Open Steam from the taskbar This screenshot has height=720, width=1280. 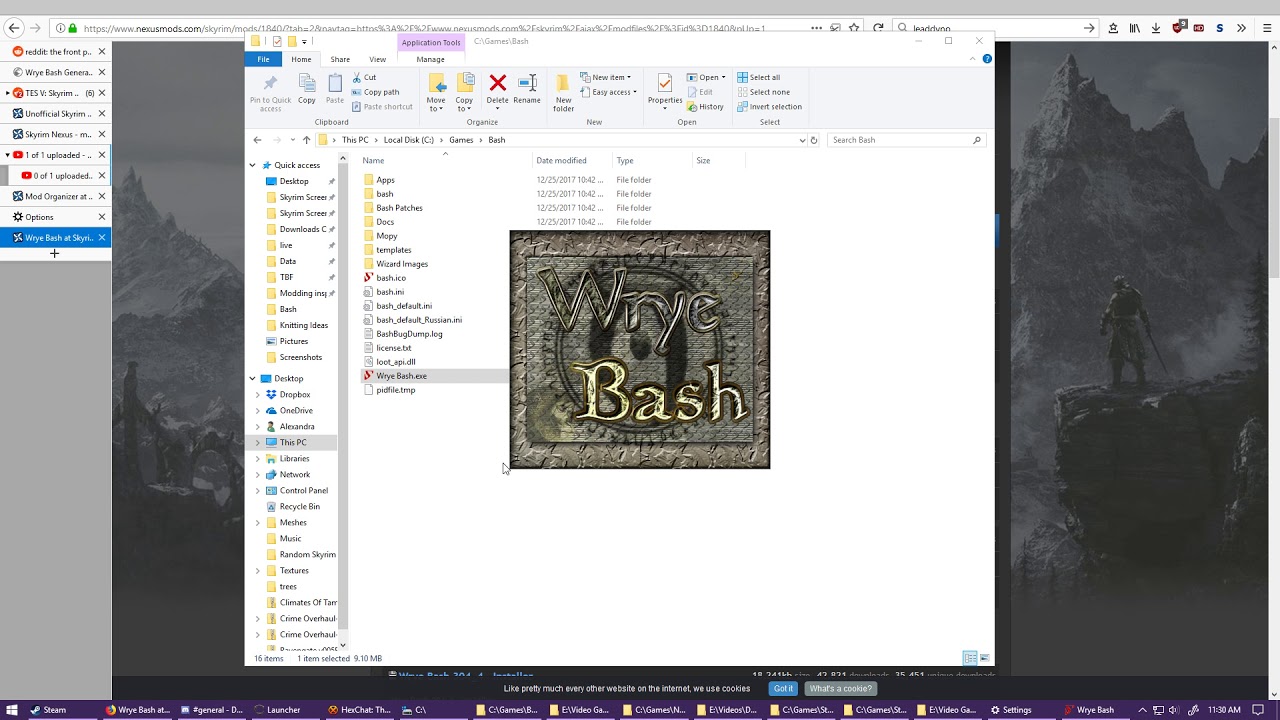48,710
